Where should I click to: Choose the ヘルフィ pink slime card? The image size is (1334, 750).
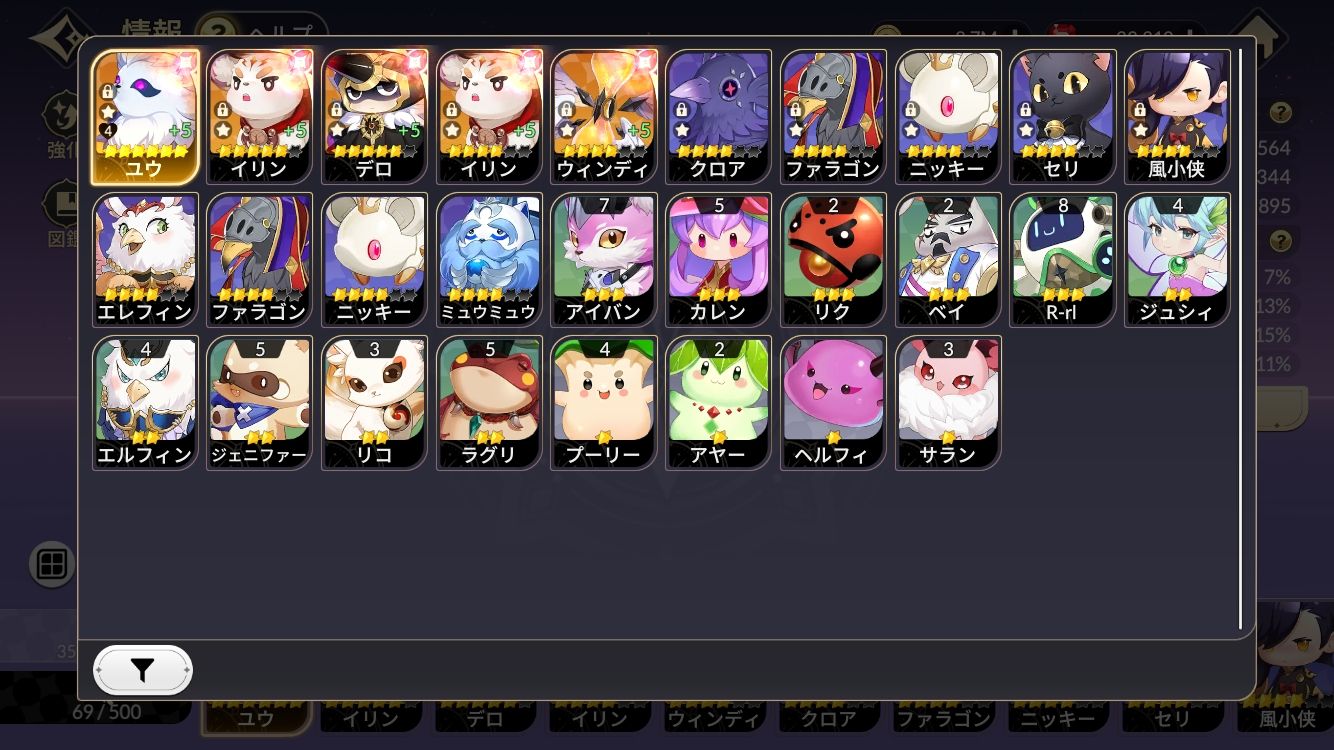pyautogui.click(x=834, y=403)
